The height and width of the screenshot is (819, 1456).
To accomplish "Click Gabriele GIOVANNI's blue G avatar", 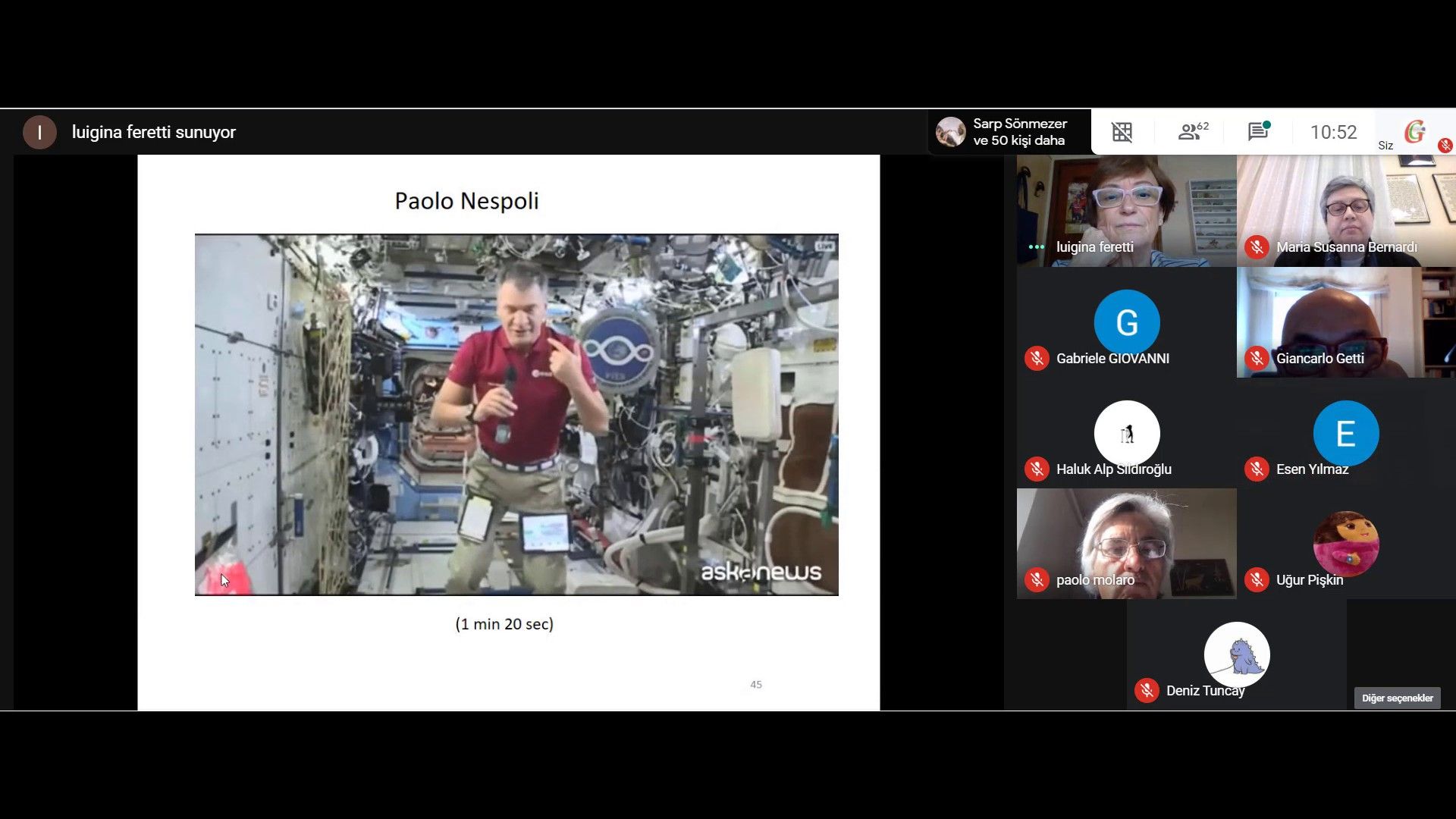I will pos(1126,322).
